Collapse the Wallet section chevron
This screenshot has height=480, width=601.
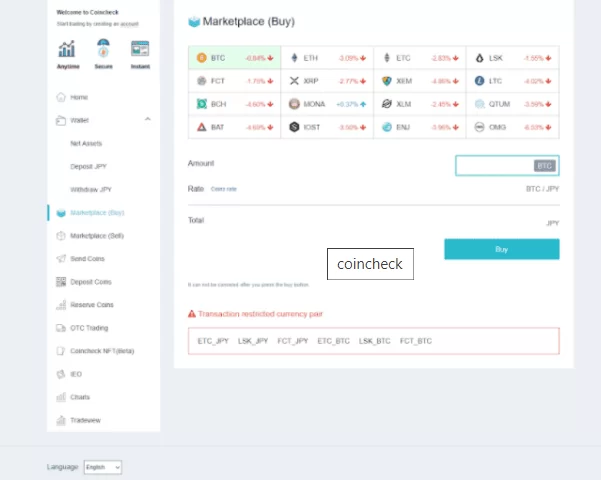click(148, 119)
